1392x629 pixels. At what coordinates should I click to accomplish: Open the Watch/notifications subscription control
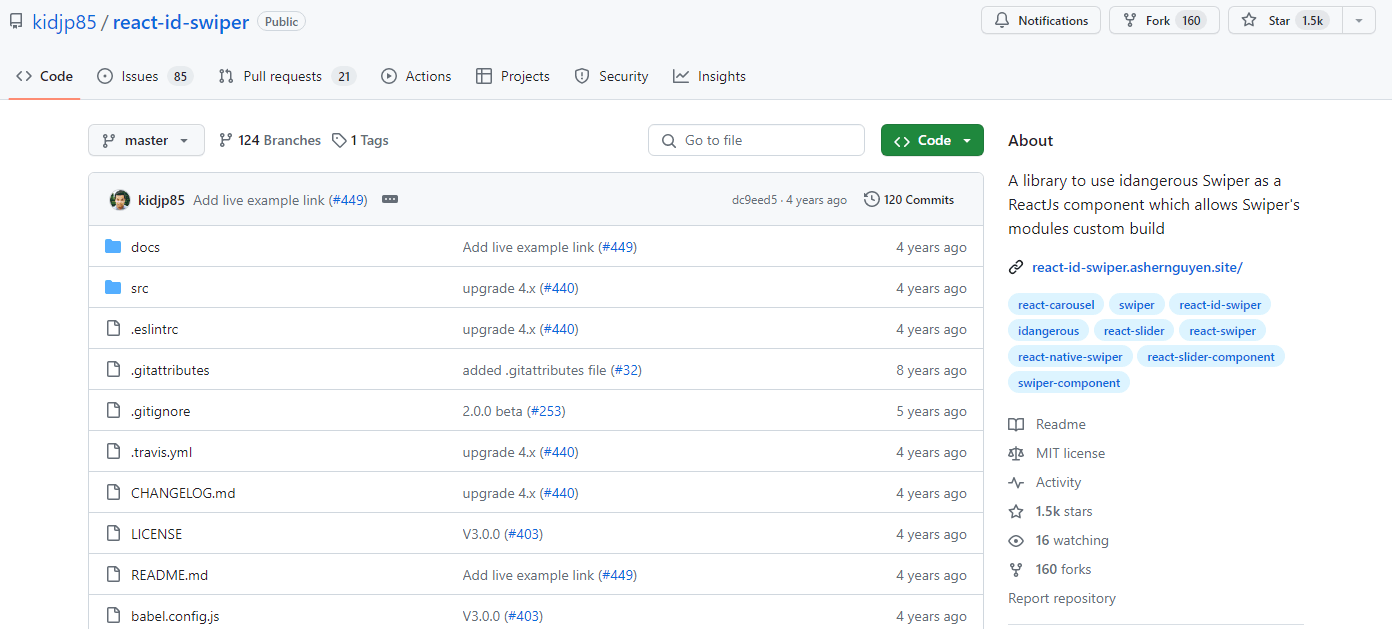point(1040,19)
